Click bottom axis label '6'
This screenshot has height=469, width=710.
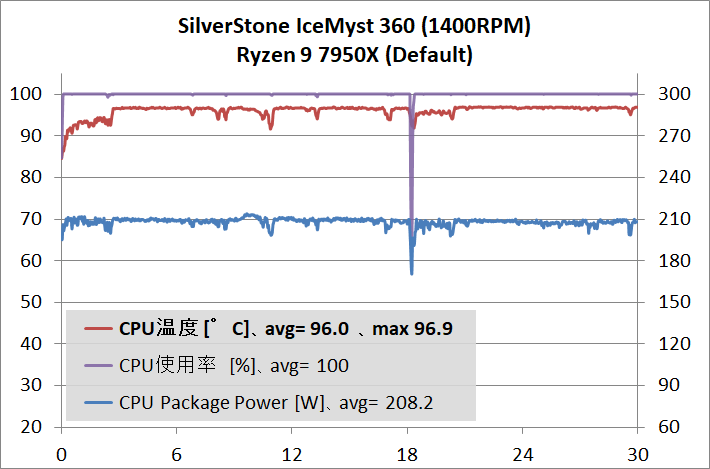(x=177, y=454)
